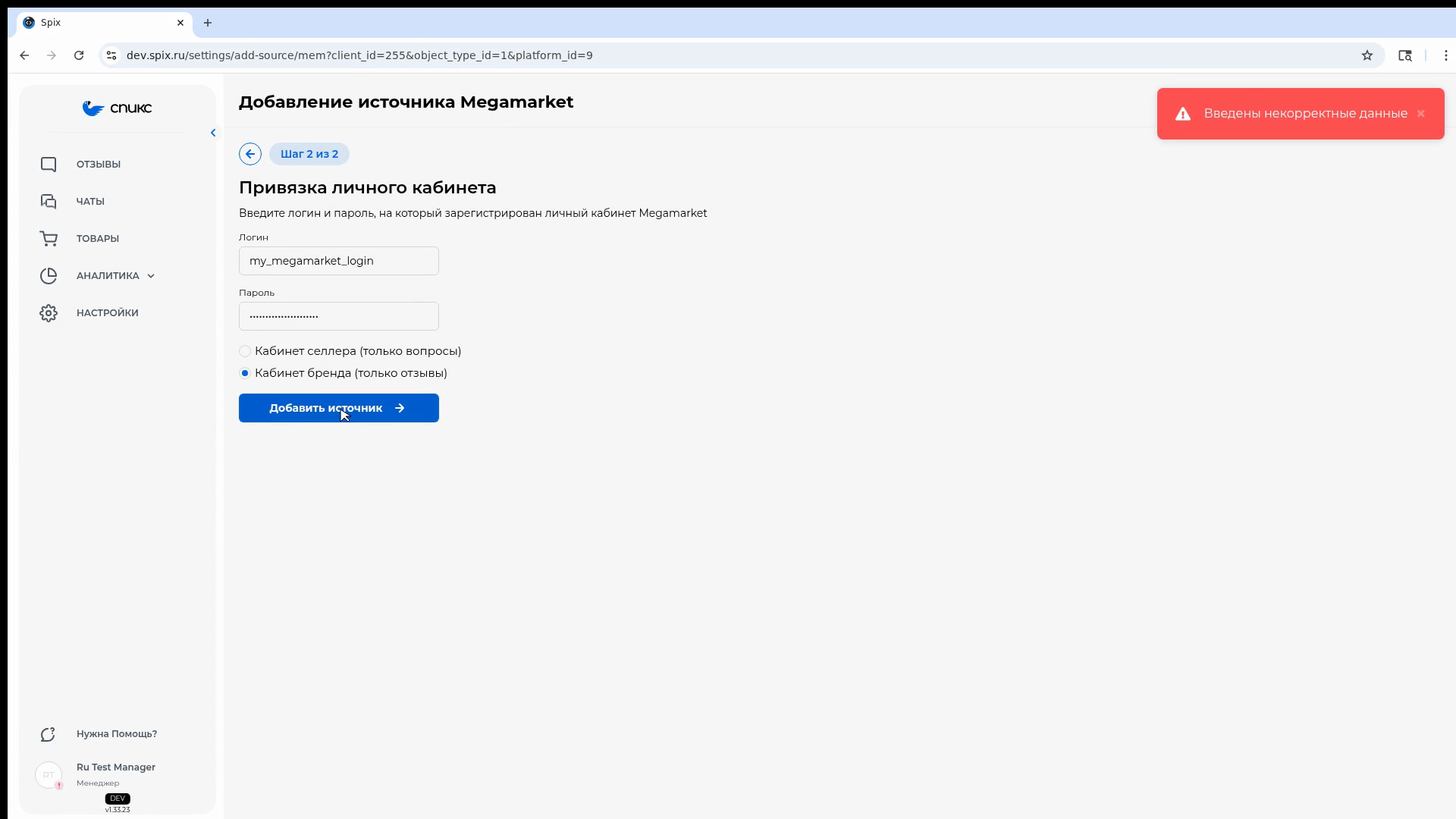This screenshot has height=819, width=1456.
Task: Dismiss the error notification with the X
Action: coord(1421,114)
